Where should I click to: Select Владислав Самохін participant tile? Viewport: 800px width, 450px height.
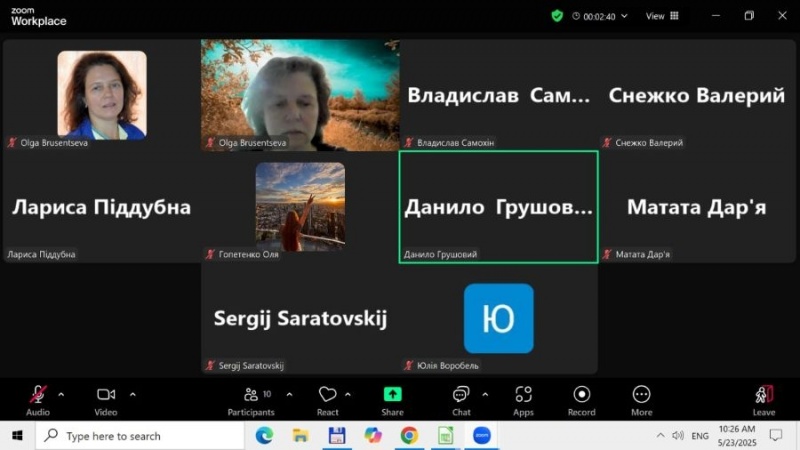(x=498, y=95)
